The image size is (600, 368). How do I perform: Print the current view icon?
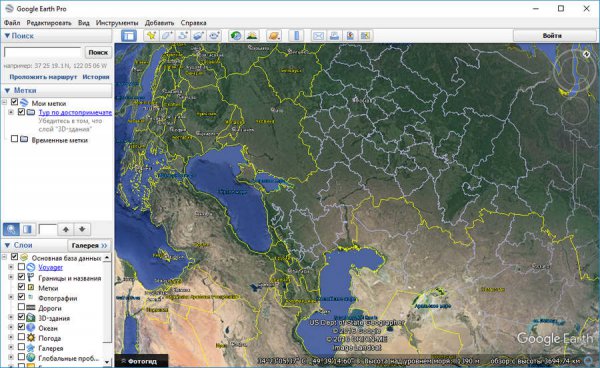coord(334,36)
